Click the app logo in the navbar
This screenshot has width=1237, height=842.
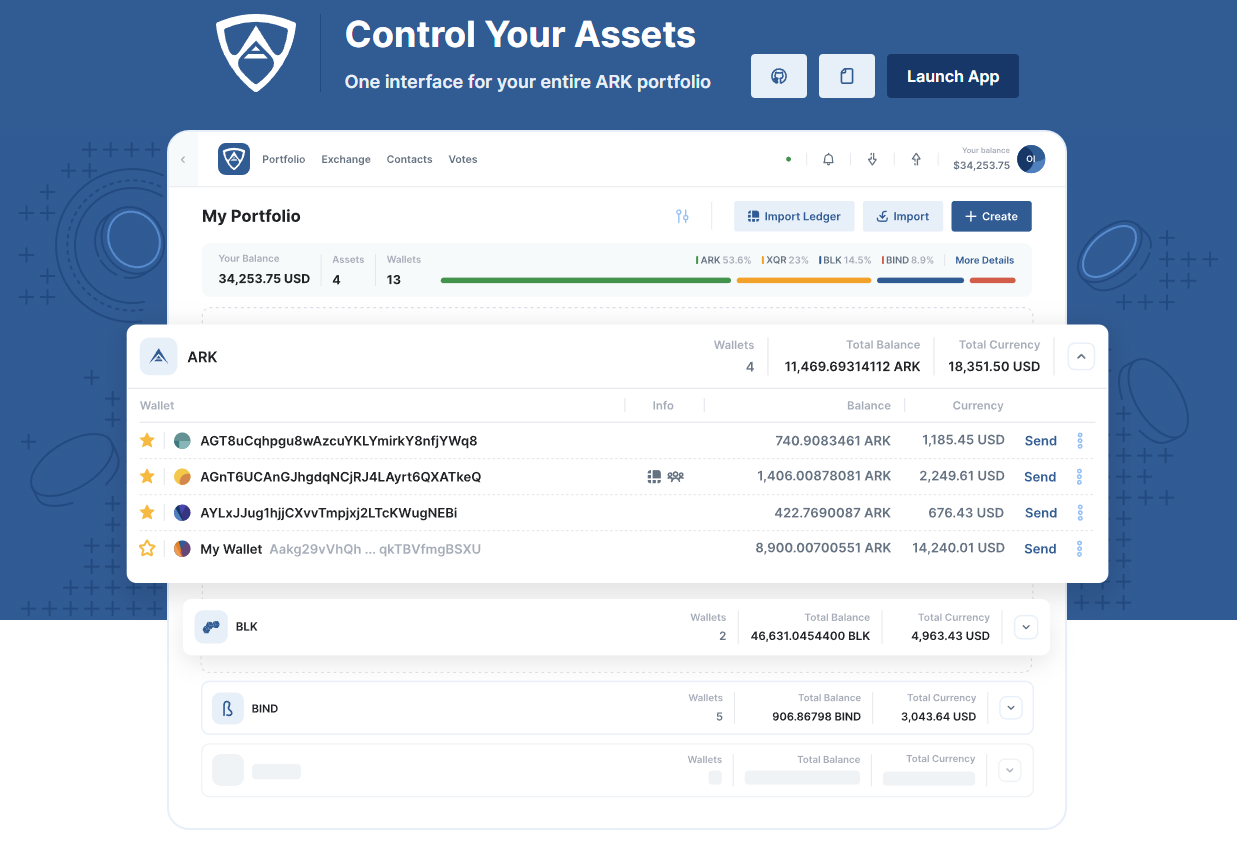coord(234,159)
